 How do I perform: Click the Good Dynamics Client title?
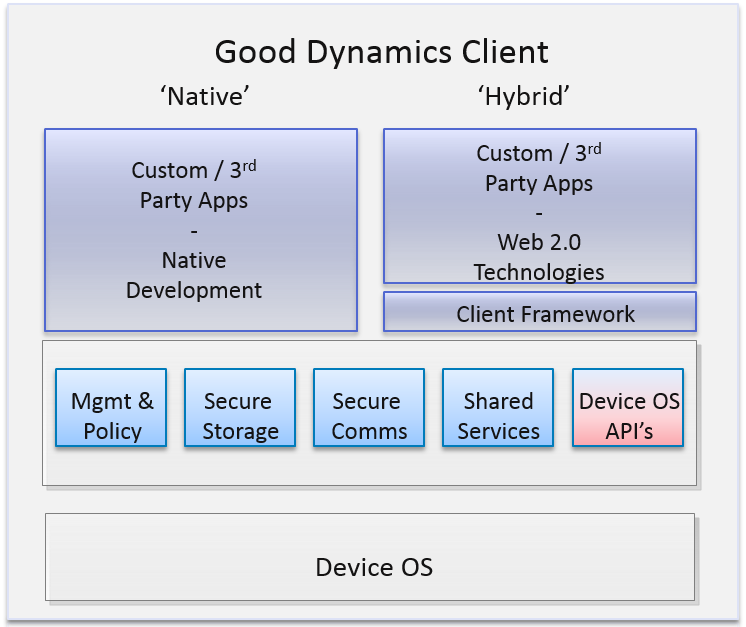click(382, 51)
